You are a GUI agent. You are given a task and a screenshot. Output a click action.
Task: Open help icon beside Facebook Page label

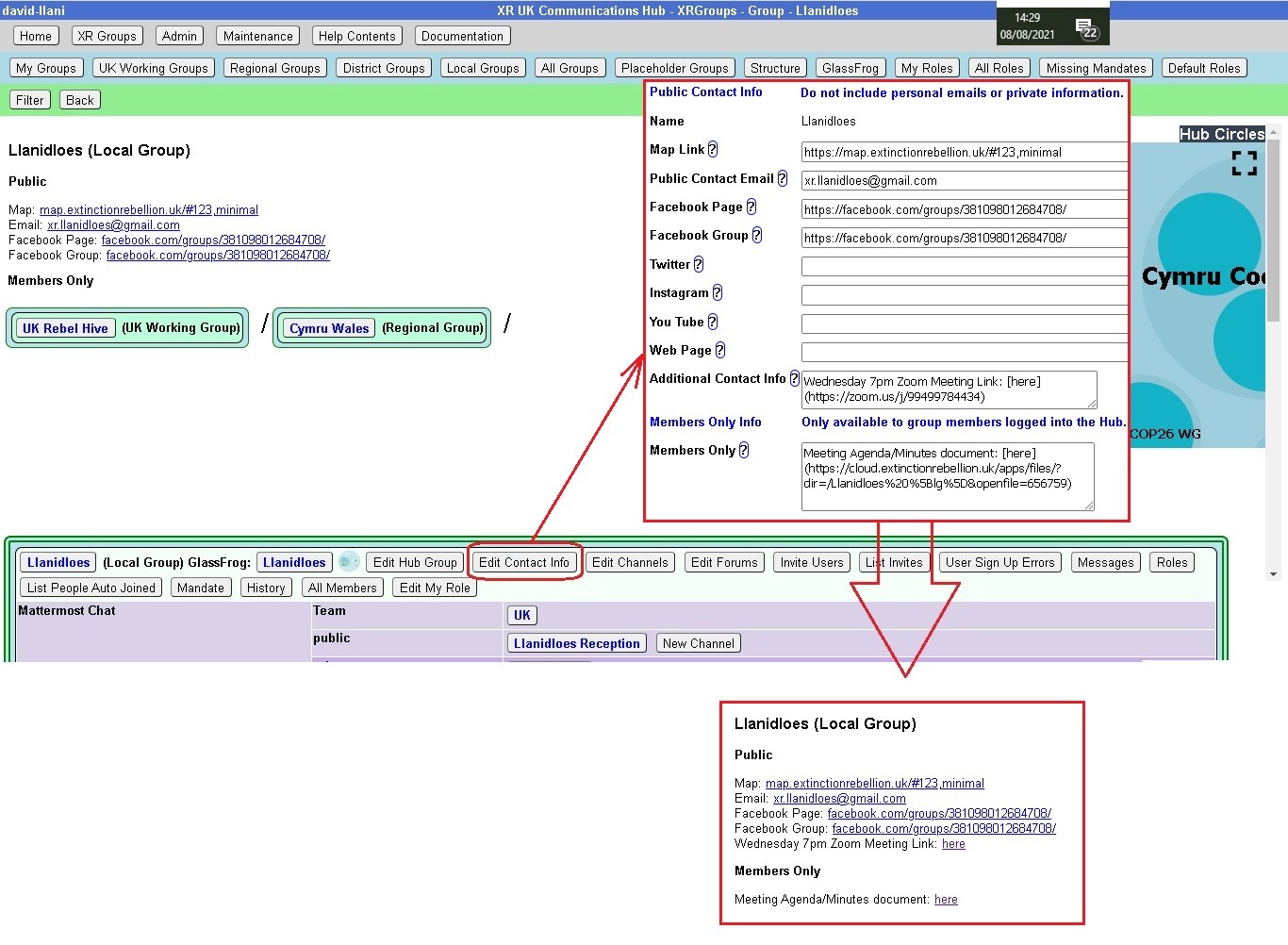point(751,207)
